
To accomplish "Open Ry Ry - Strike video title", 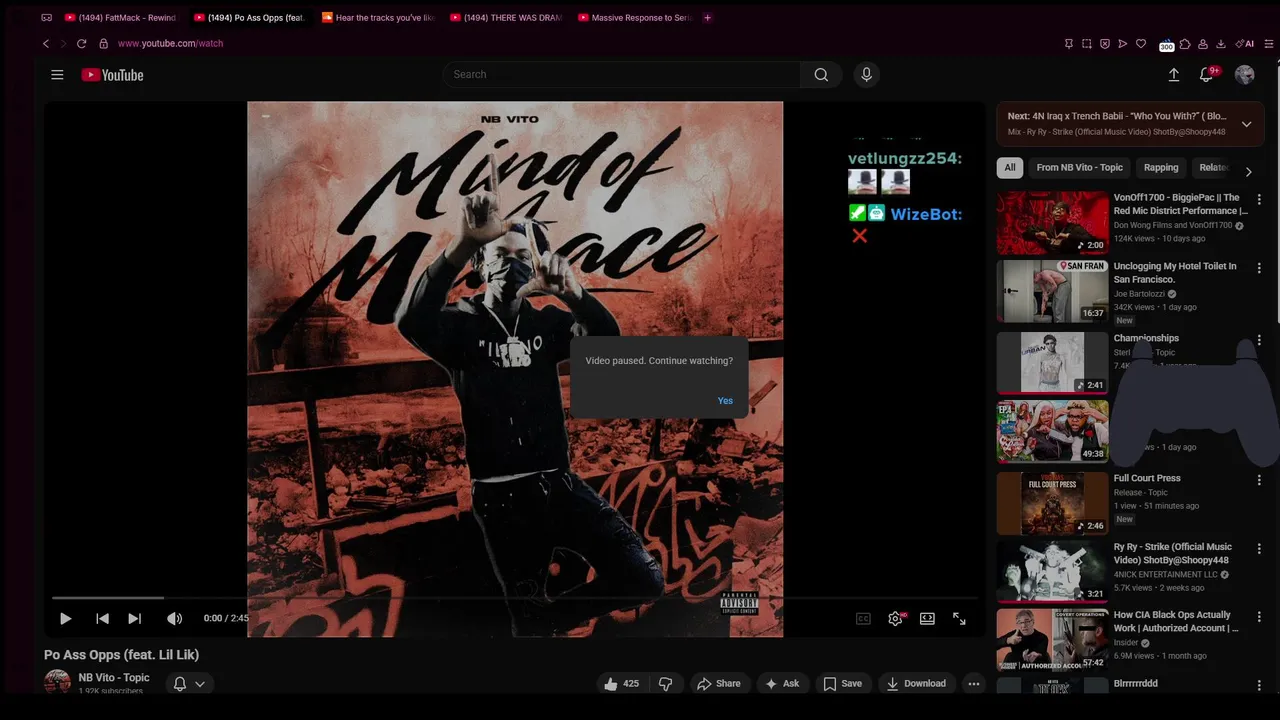I will click(1173, 553).
